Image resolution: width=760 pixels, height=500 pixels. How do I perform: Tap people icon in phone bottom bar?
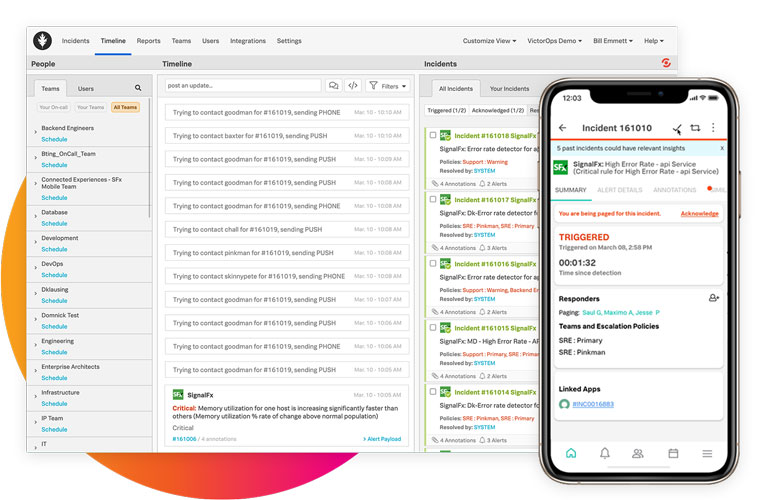point(638,453)
